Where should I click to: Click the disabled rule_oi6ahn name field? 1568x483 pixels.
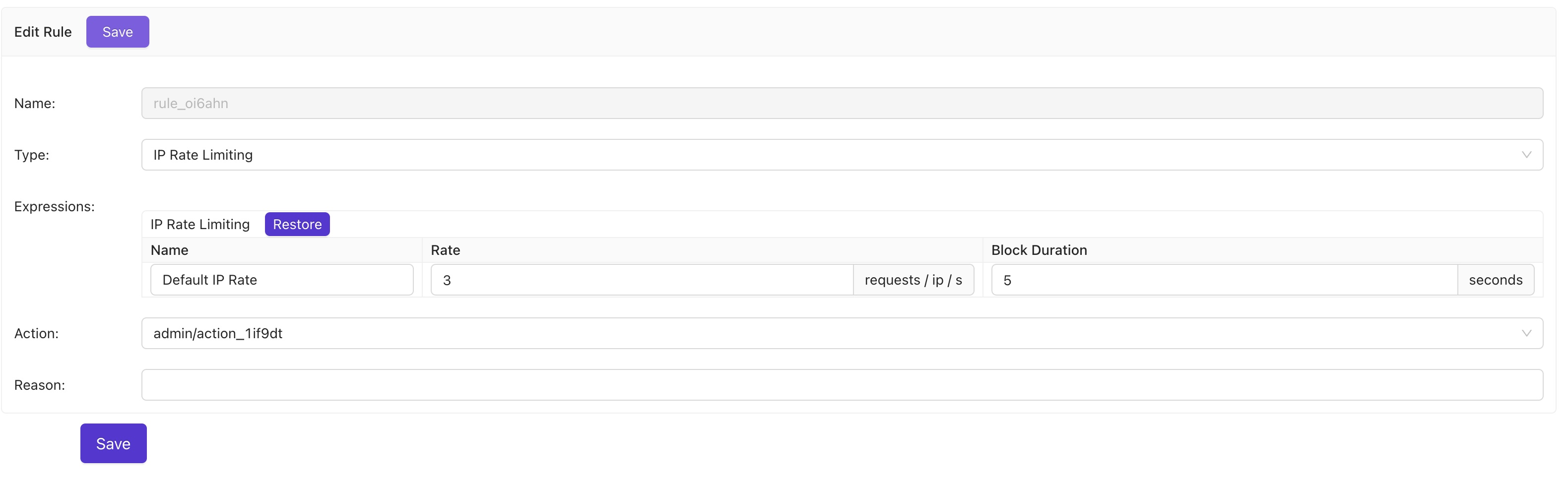841,104
